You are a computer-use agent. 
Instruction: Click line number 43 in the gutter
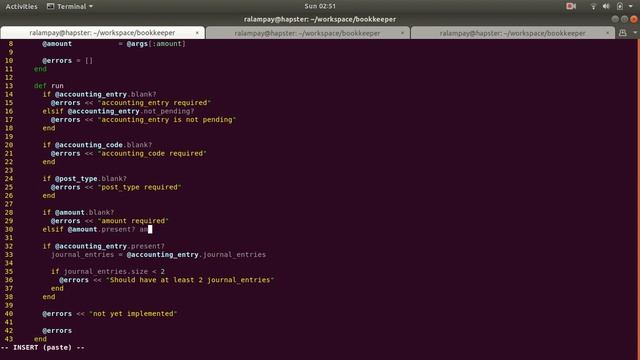[9, 339]
